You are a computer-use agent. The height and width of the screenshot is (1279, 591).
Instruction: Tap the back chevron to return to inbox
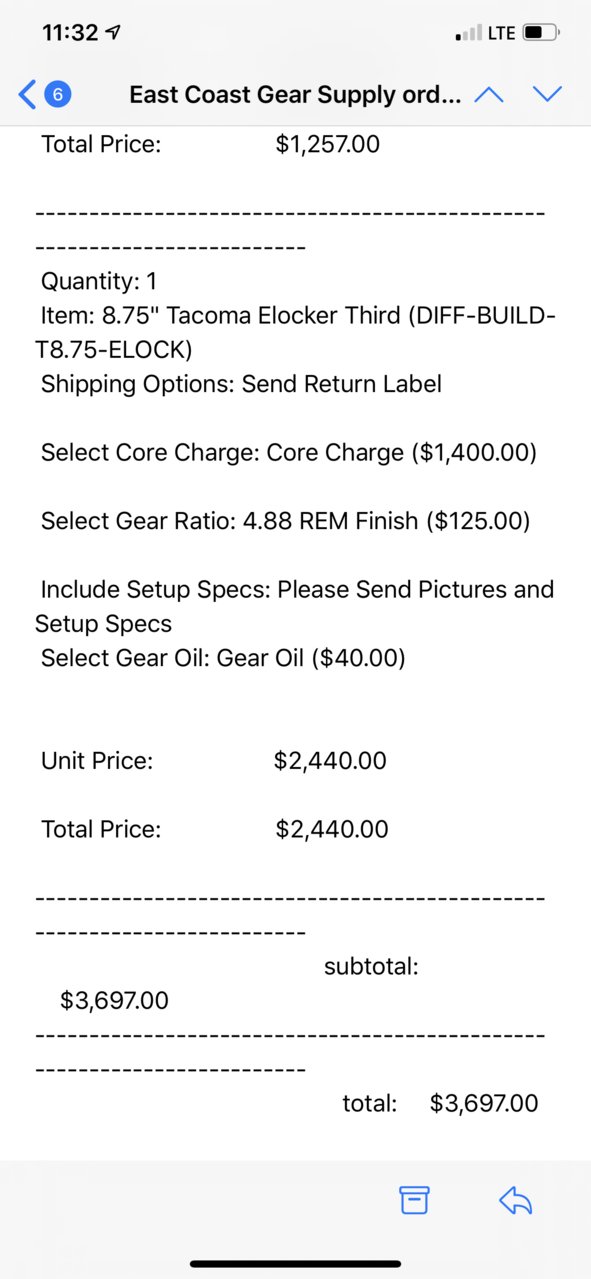pos(27,95)
